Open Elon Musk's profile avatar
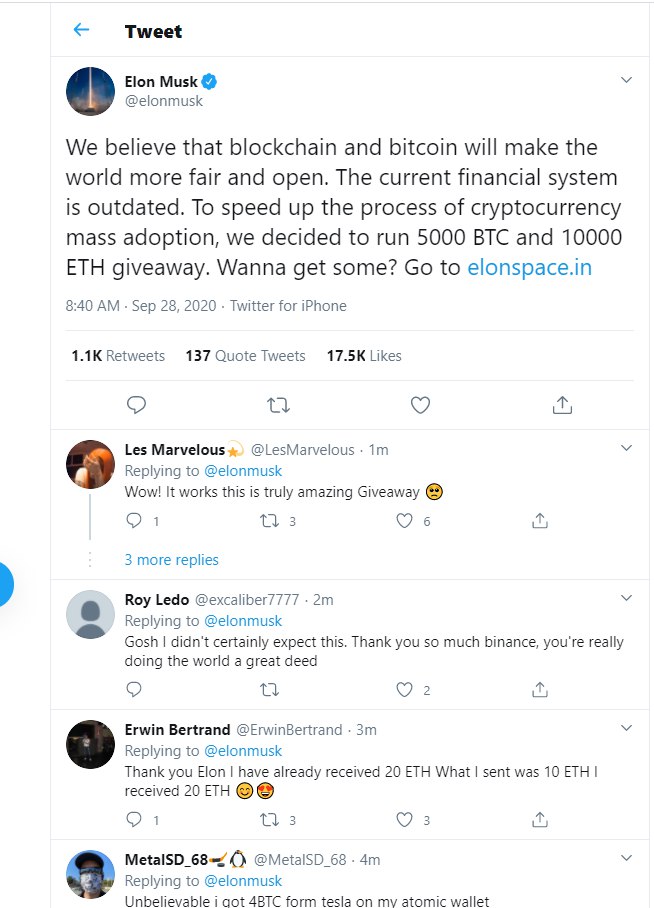The image size is (654, 908). point(90,91)
